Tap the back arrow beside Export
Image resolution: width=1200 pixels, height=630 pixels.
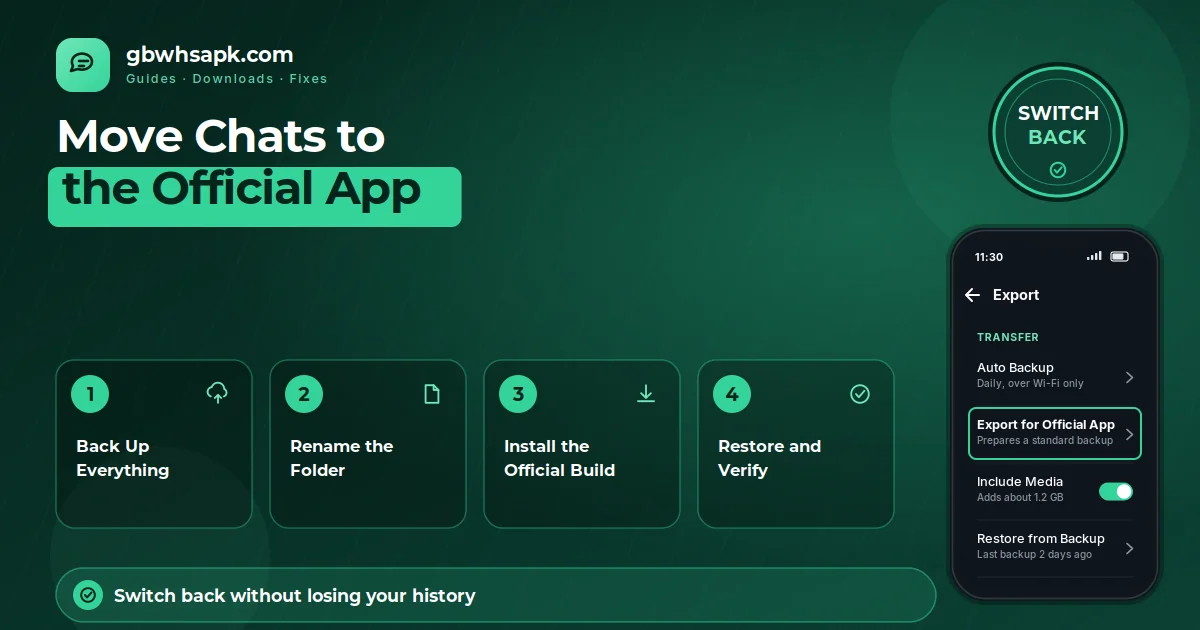tap(972, 295)
